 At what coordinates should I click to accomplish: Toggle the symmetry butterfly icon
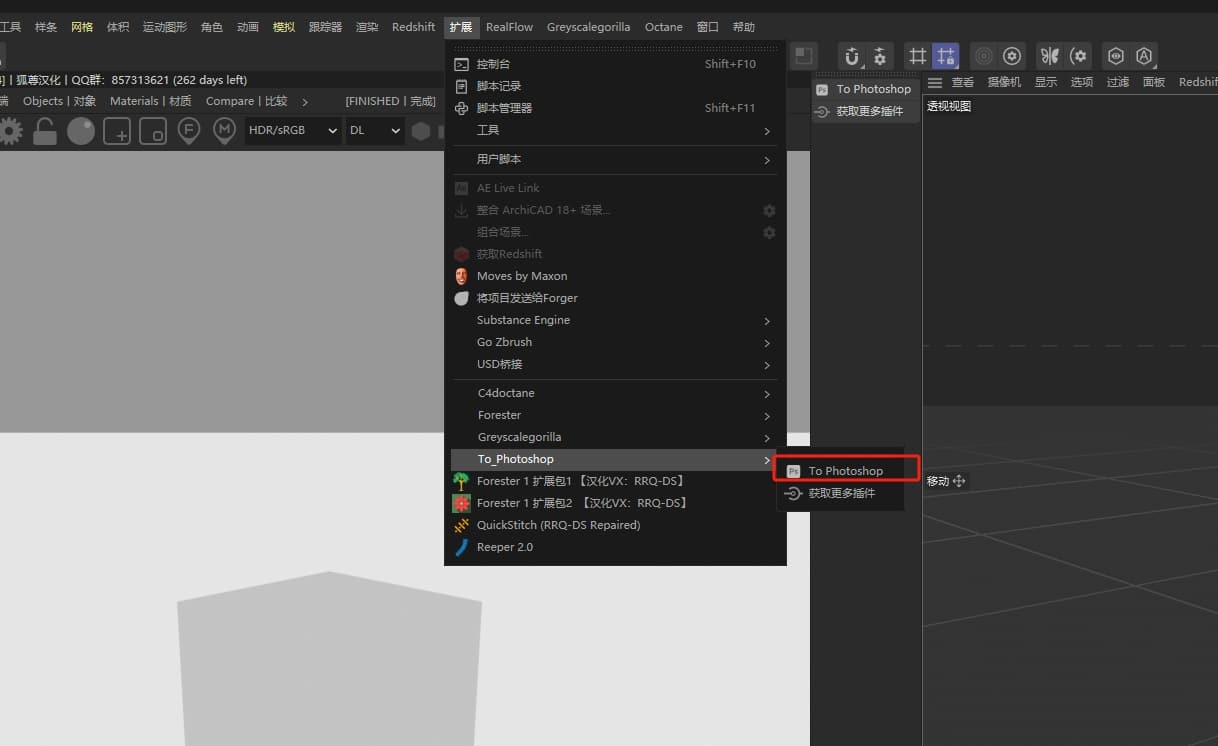[1049, 57]
